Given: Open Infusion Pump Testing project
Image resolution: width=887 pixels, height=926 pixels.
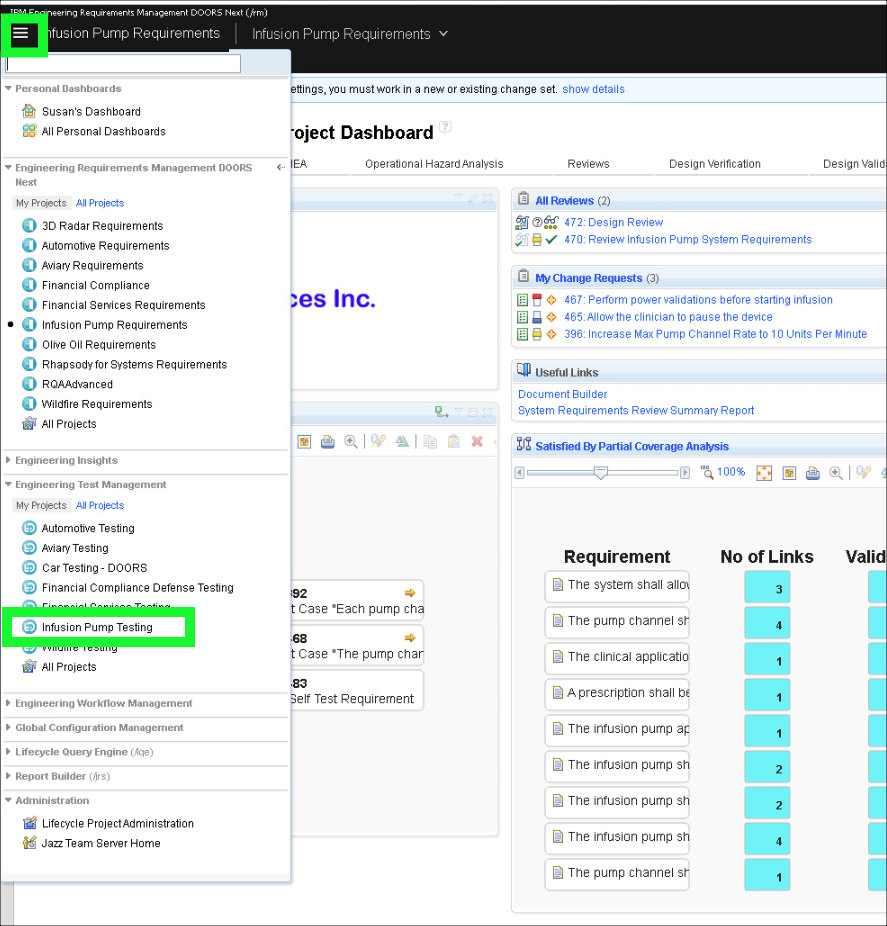Looking at the screenshot, I should (97, 628).
